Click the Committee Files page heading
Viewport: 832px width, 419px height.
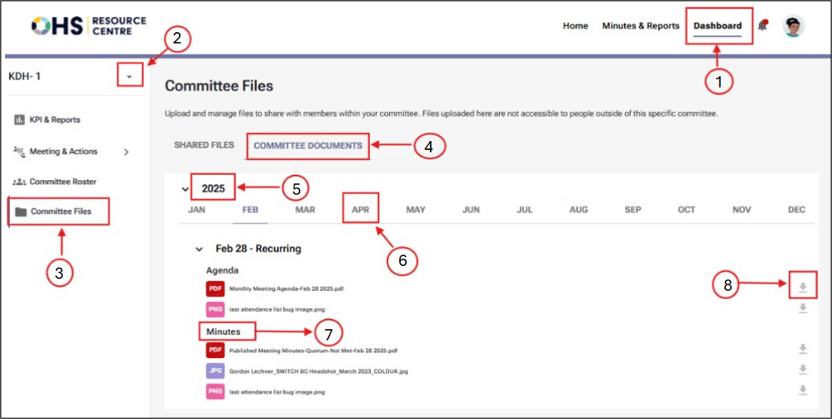(x=219, y=86)
